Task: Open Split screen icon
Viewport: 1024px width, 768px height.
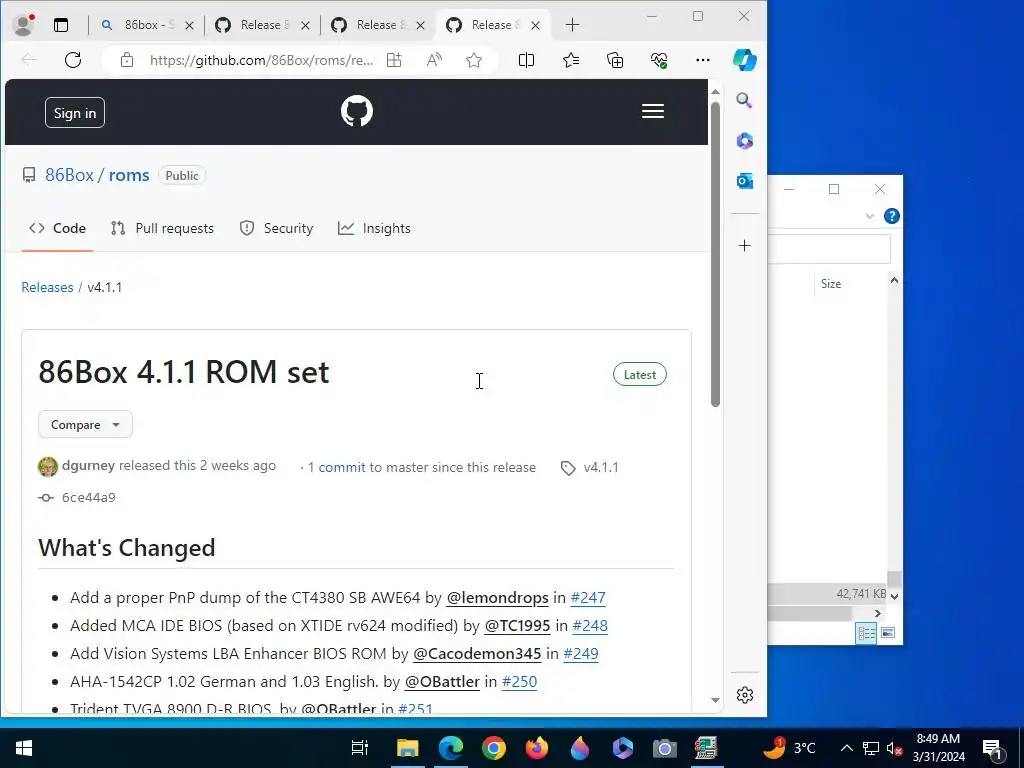Action: (526, 60)
